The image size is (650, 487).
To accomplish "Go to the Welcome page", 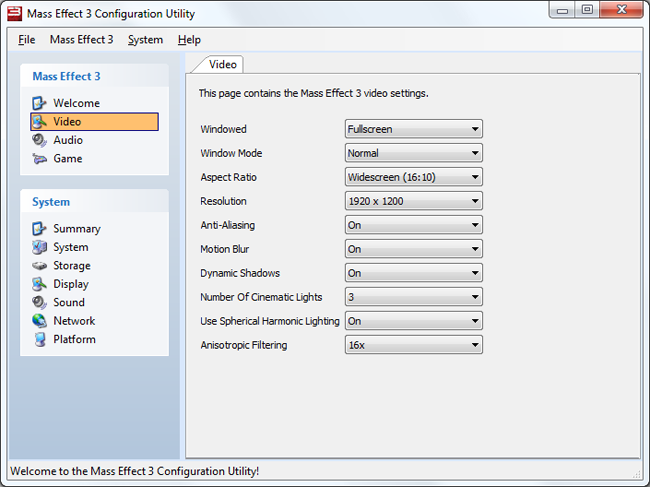I will pos(76,103).
